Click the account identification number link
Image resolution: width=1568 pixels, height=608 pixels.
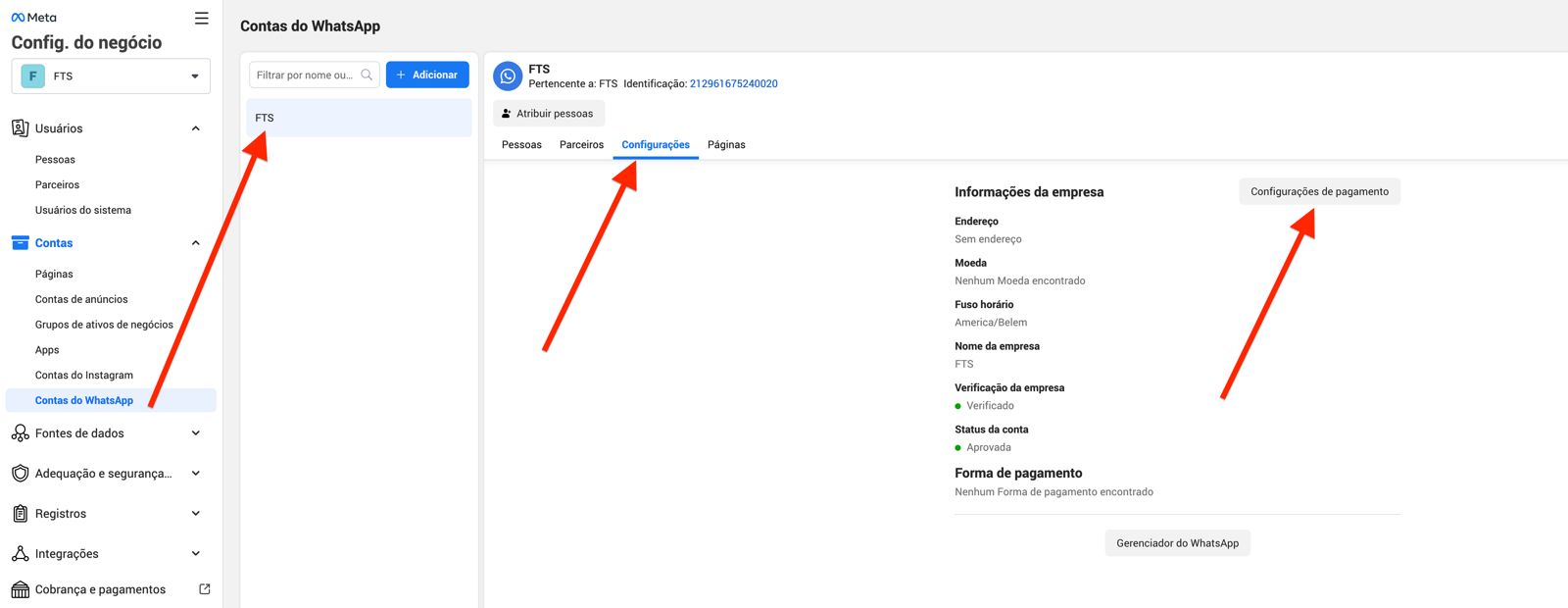733,84
